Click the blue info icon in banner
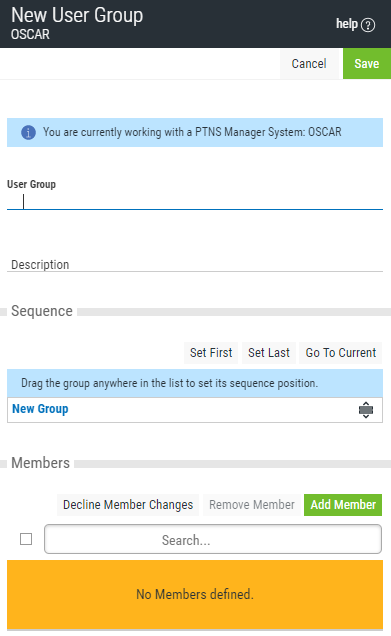The image size is (391, 636). [x=28, y=132]
